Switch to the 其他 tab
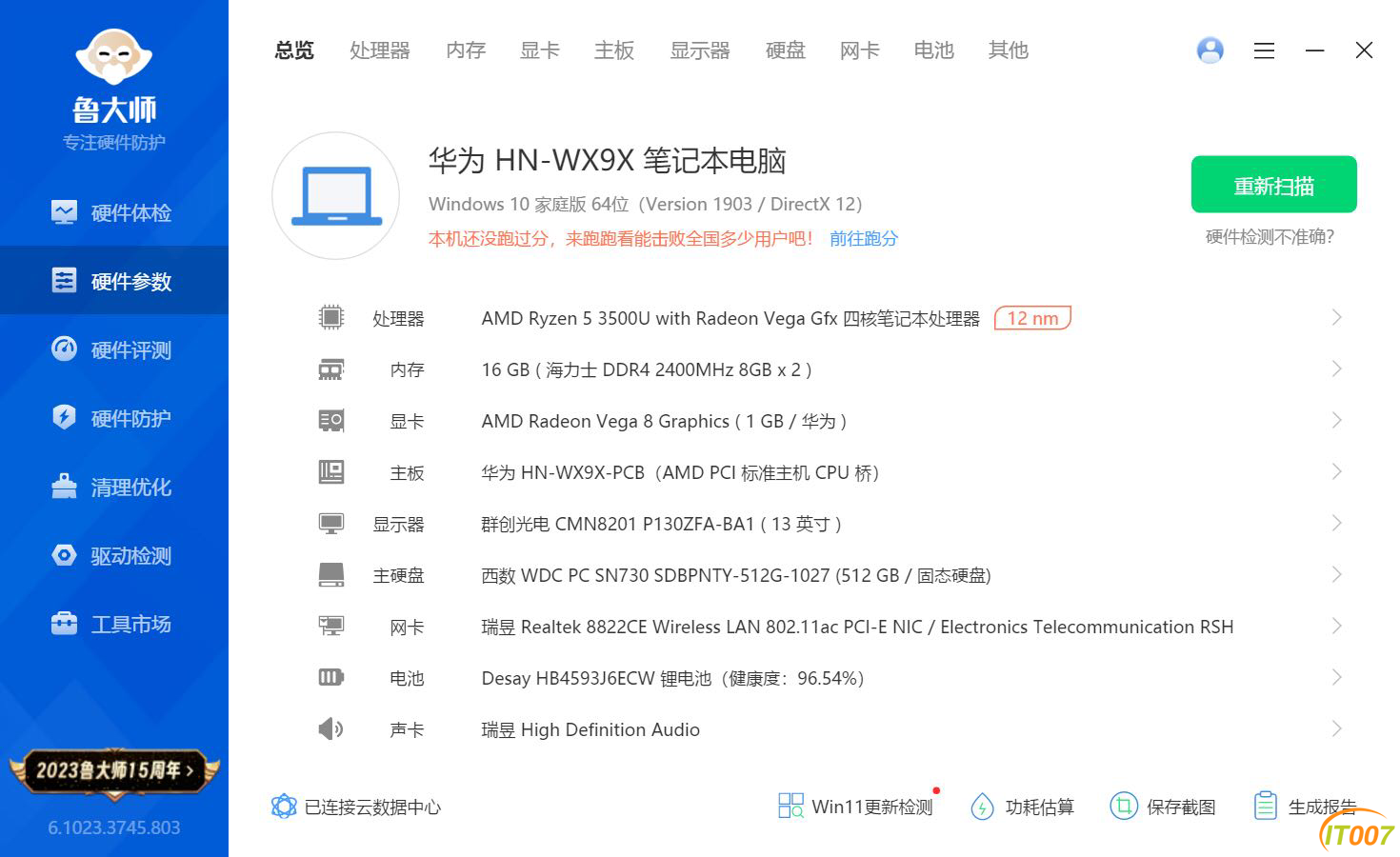 coord(1009,50)
